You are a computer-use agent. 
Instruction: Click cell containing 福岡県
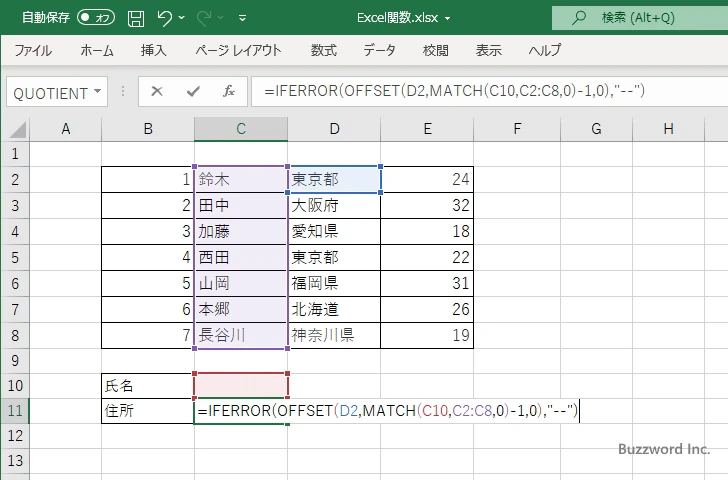pyautogui.click(x=334, y=283)
